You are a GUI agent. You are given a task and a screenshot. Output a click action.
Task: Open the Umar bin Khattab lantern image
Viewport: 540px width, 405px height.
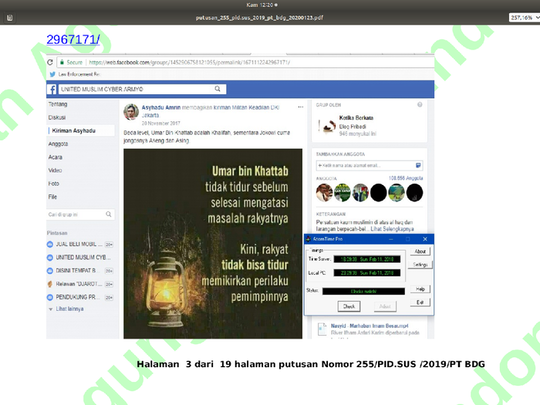click(213, 243)
